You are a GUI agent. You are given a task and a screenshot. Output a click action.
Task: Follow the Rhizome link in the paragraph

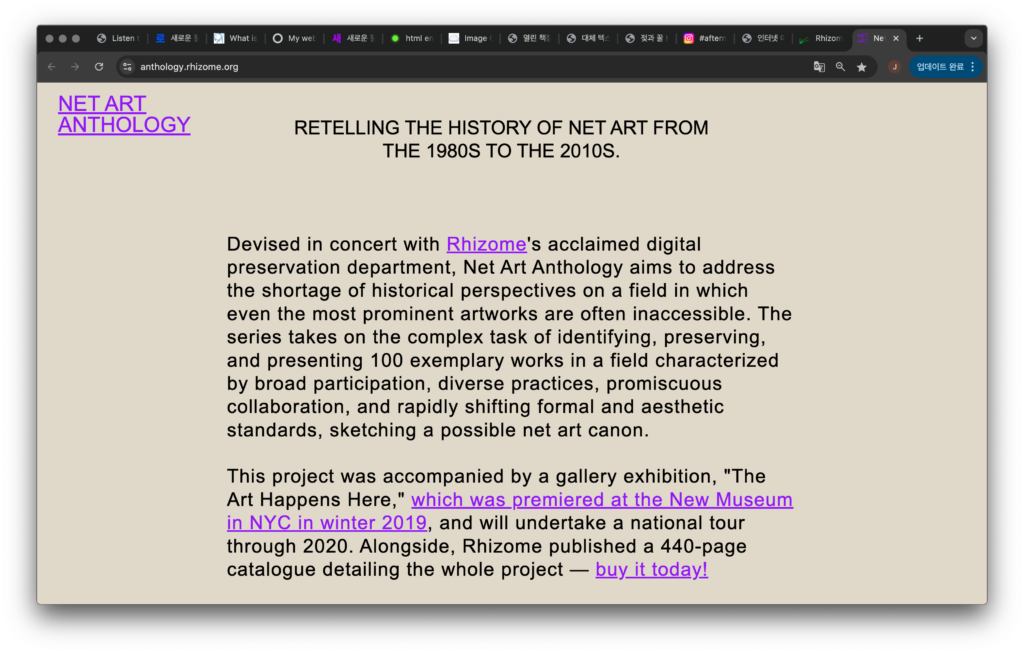tap(486, 244)
